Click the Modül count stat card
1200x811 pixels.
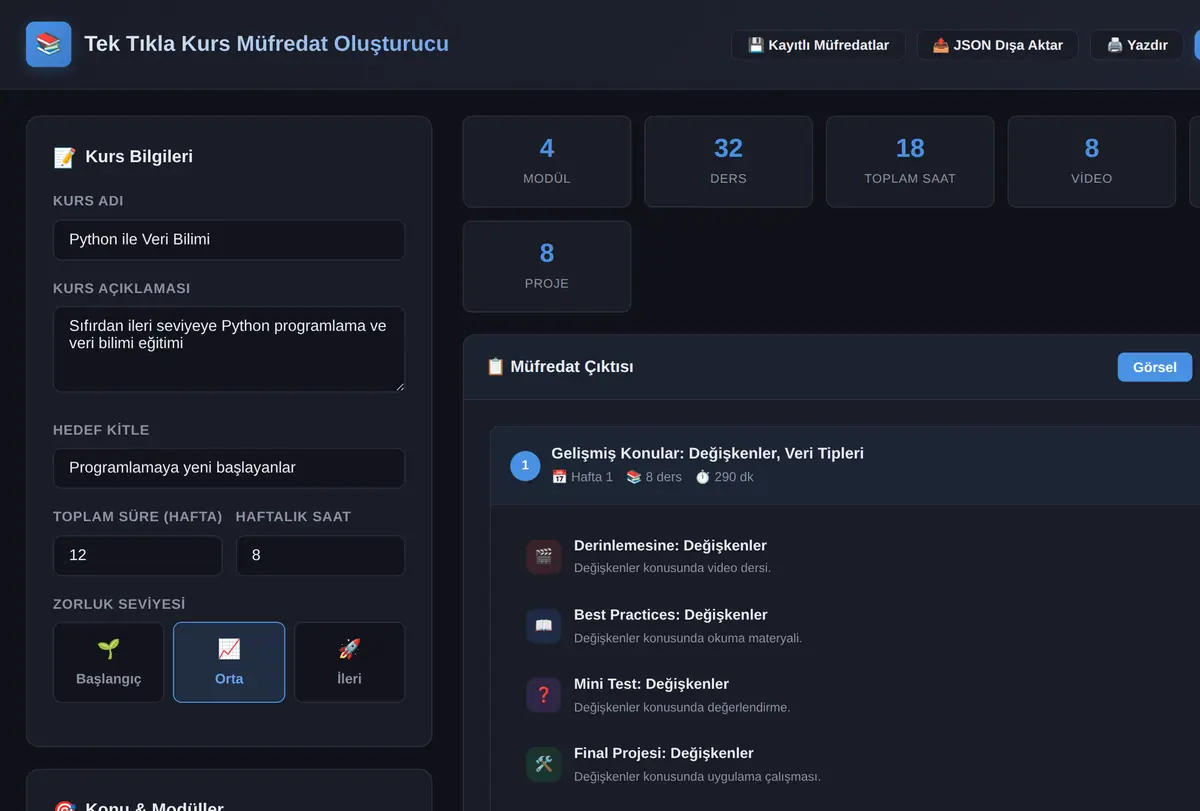pos(547,162)
